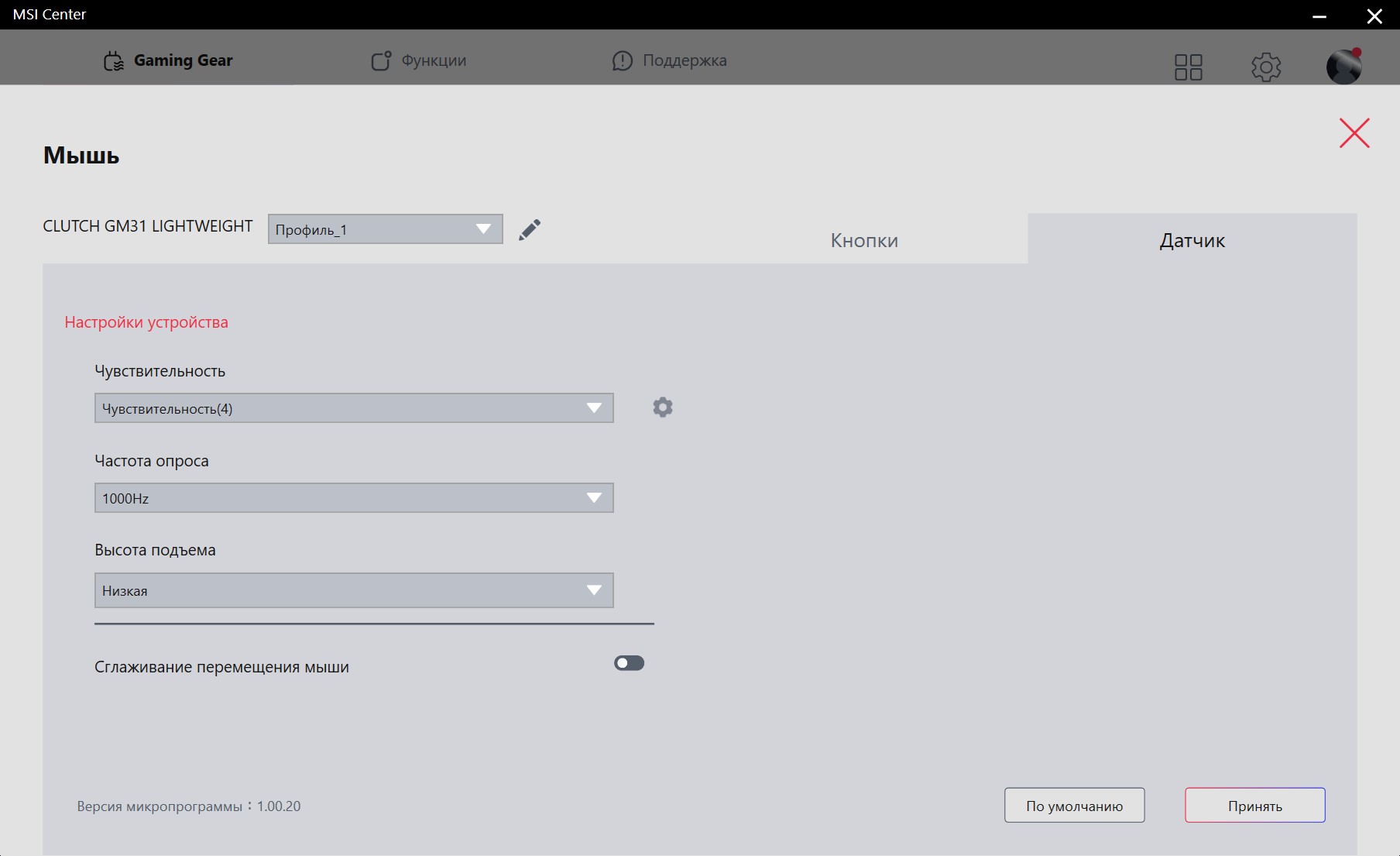Viewport: 1400px width, 856px height.
Task: Minimize the MSI Center window
Action: 1319,16
